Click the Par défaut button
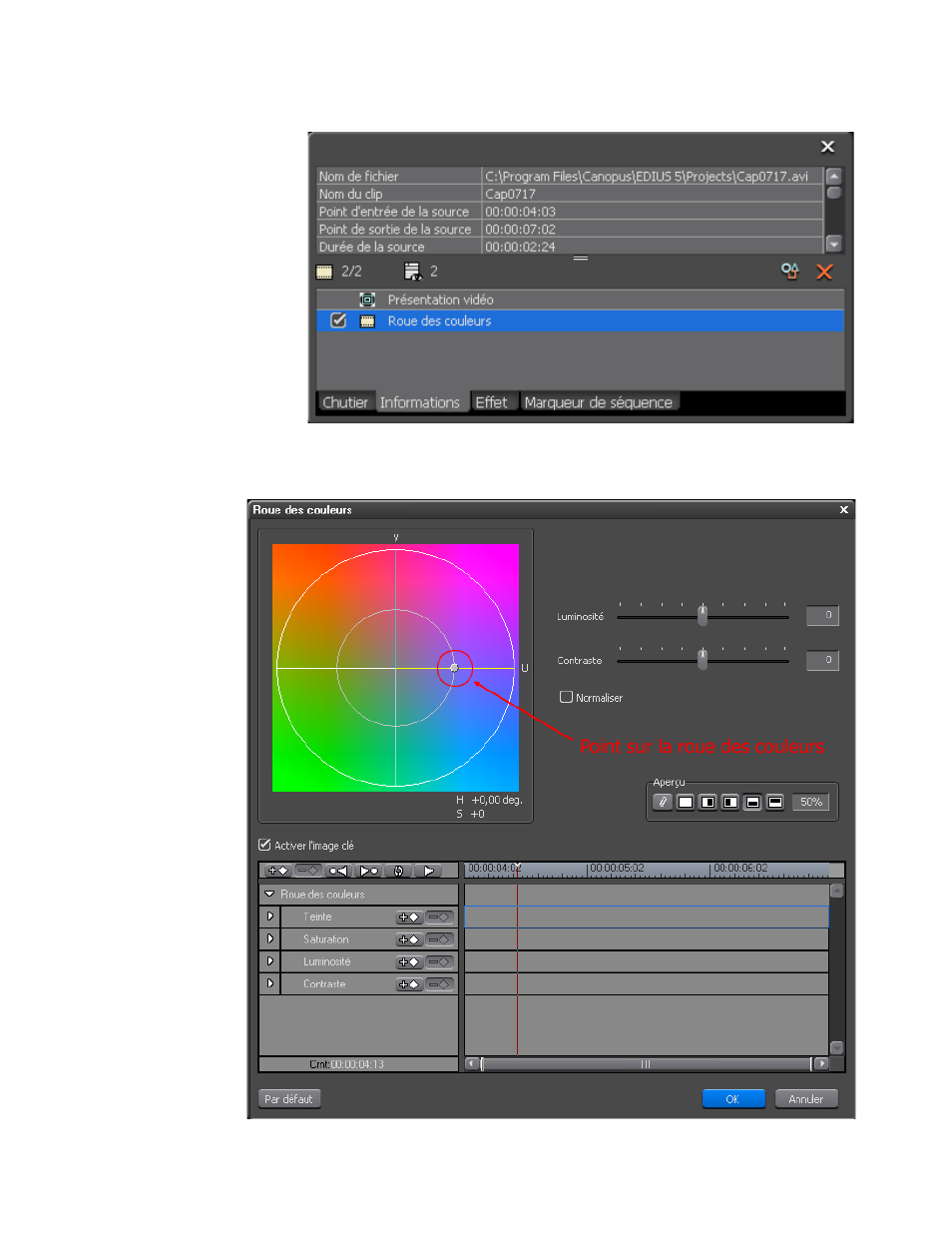Screen dimensions: 952x1233 tap(289, 1099)
